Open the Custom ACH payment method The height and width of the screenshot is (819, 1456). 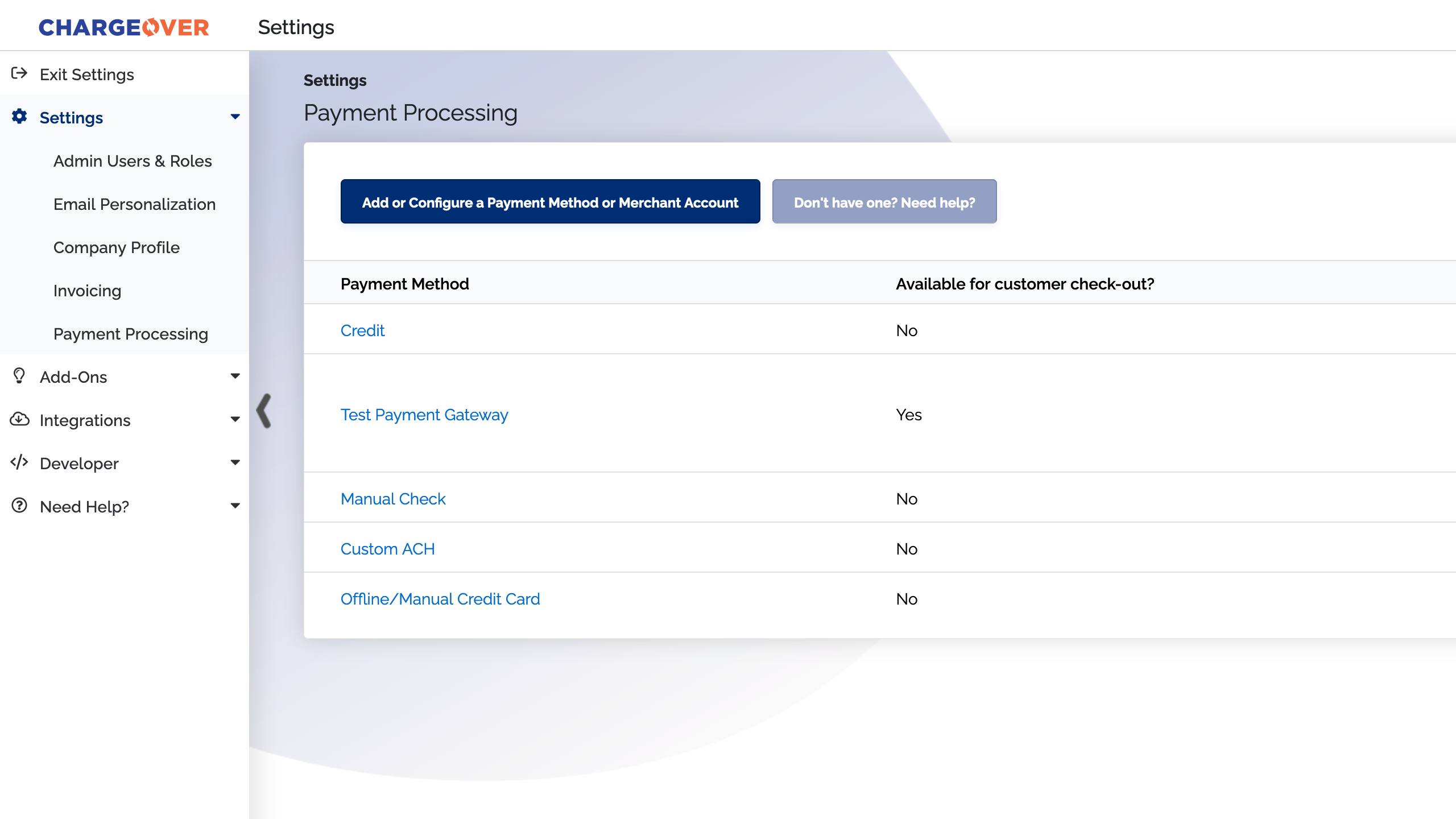coord(387,548)
